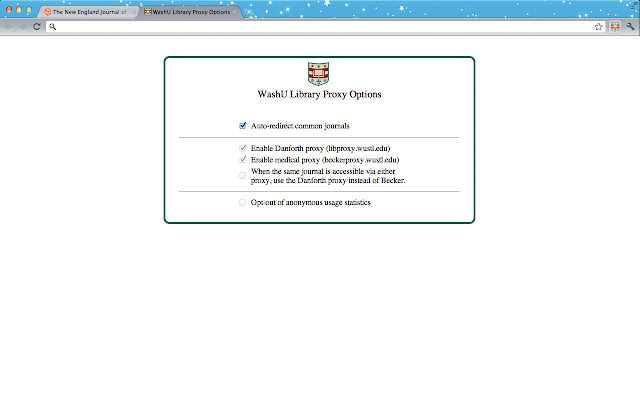Viewport: 640px width, 400px height.
Task: Click the green zoom window button
Action: (x=29, y=9)
